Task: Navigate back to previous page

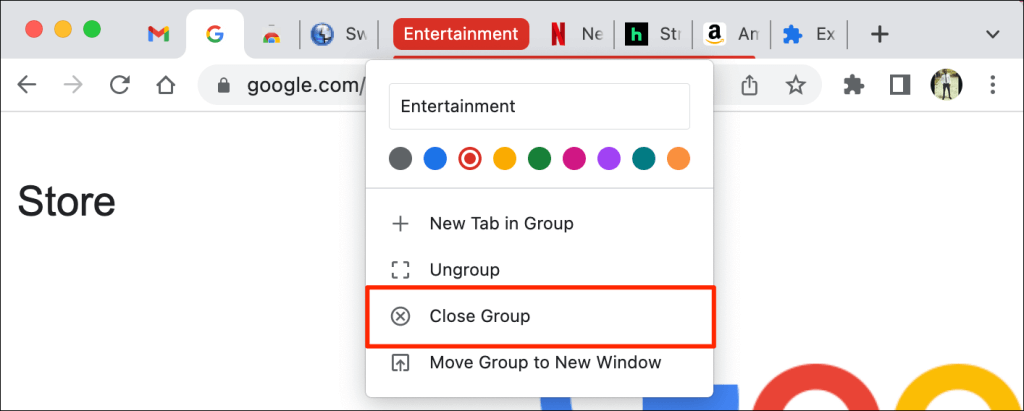Action: (x=27, y=86)
